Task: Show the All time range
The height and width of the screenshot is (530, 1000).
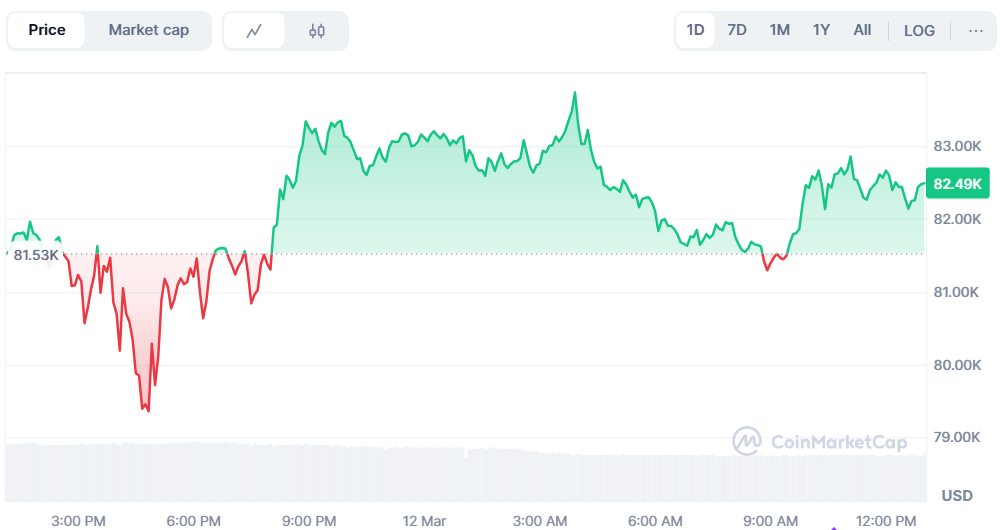Action: point(862,30)
